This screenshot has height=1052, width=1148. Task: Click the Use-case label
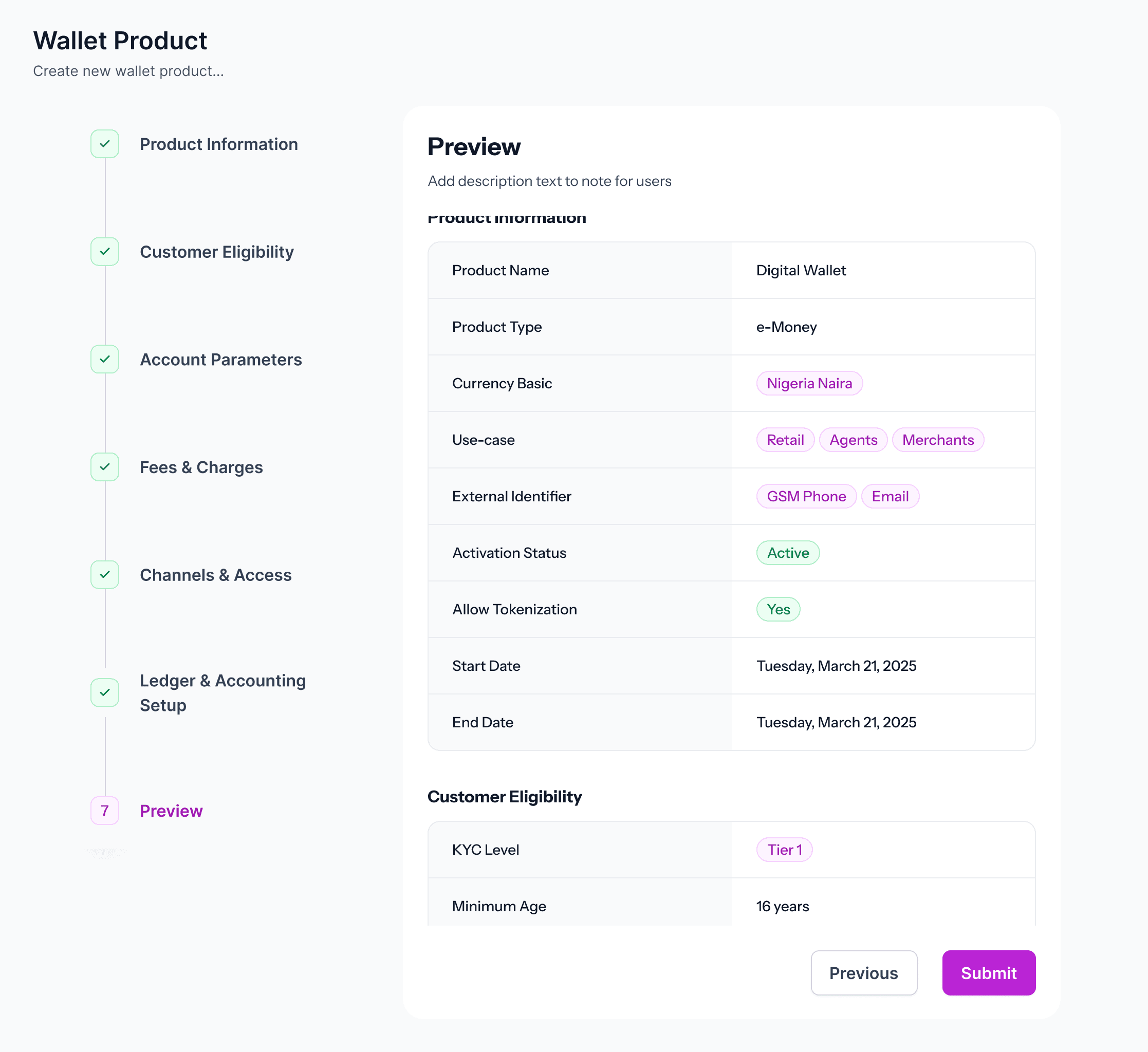(483, 440)
